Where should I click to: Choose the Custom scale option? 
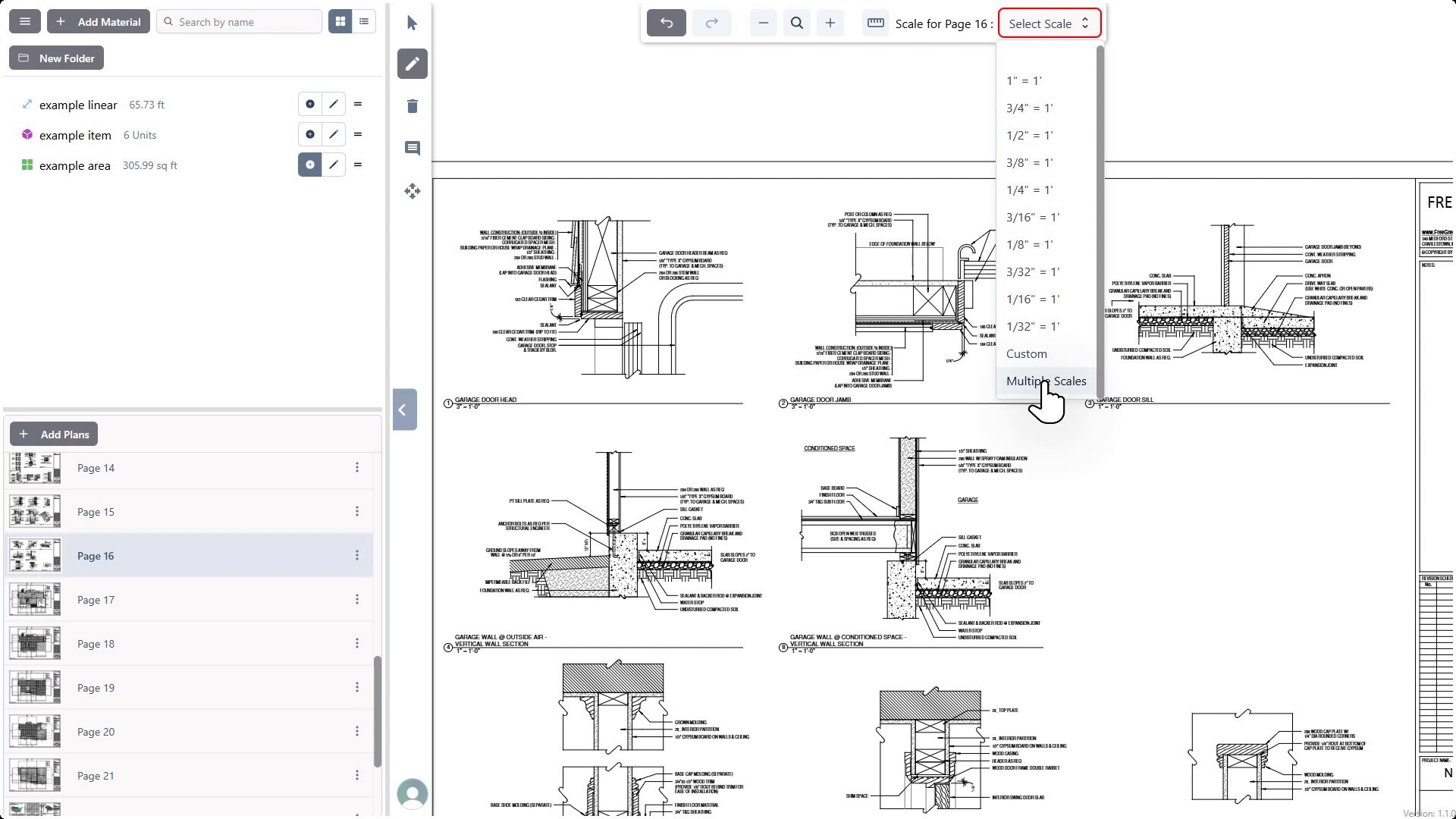(1046, 353)
